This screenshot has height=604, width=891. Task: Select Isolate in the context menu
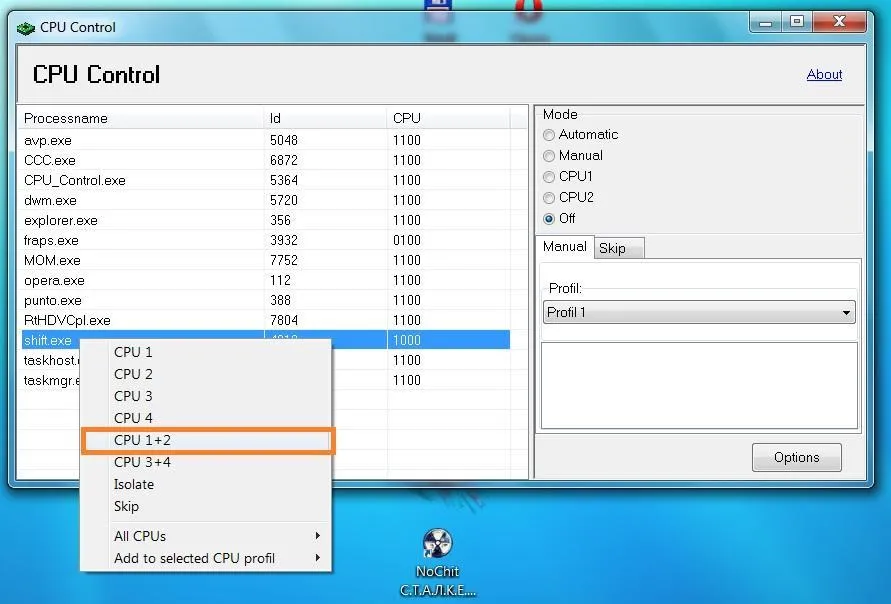pos(134,484)
